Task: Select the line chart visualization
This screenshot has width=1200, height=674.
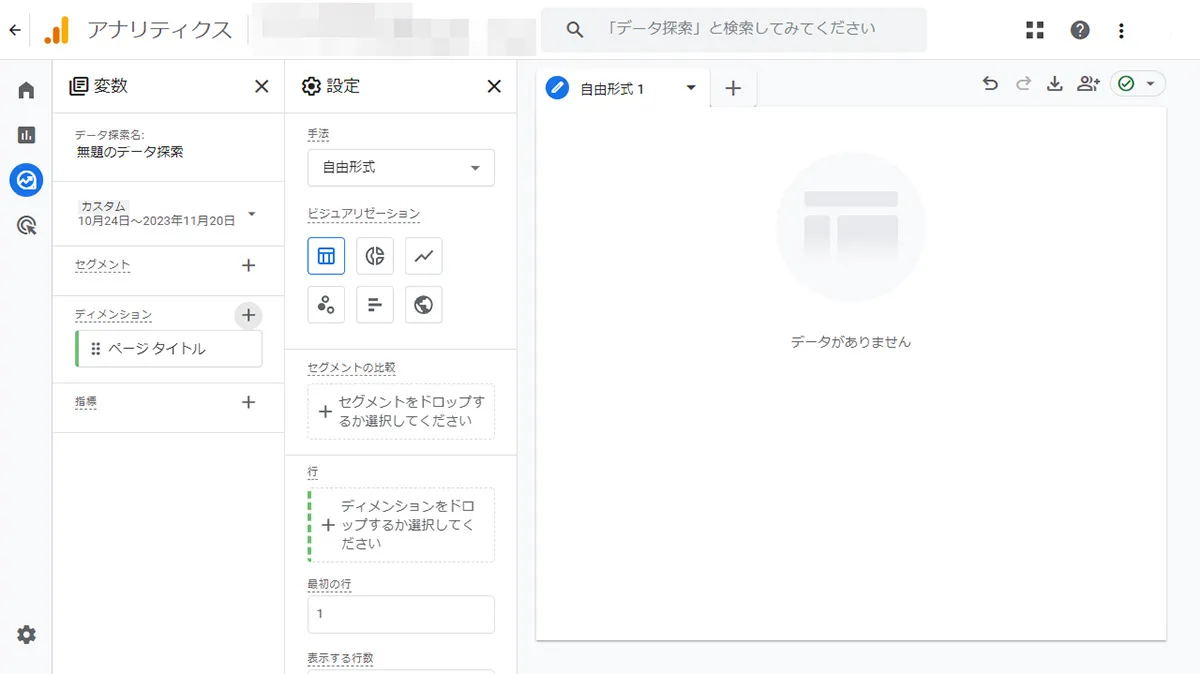Action: click(423, 256)
